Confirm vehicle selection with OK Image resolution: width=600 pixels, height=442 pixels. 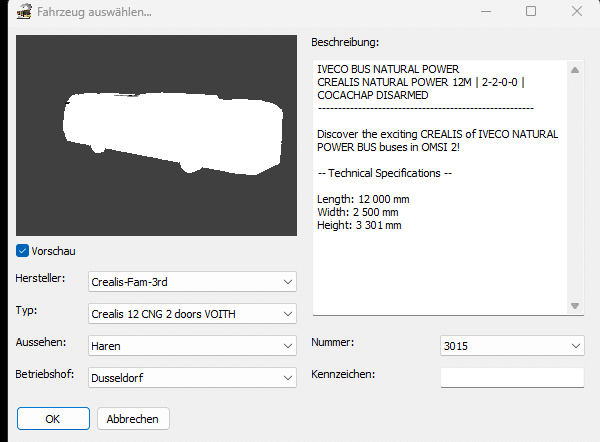click(53, 419)
